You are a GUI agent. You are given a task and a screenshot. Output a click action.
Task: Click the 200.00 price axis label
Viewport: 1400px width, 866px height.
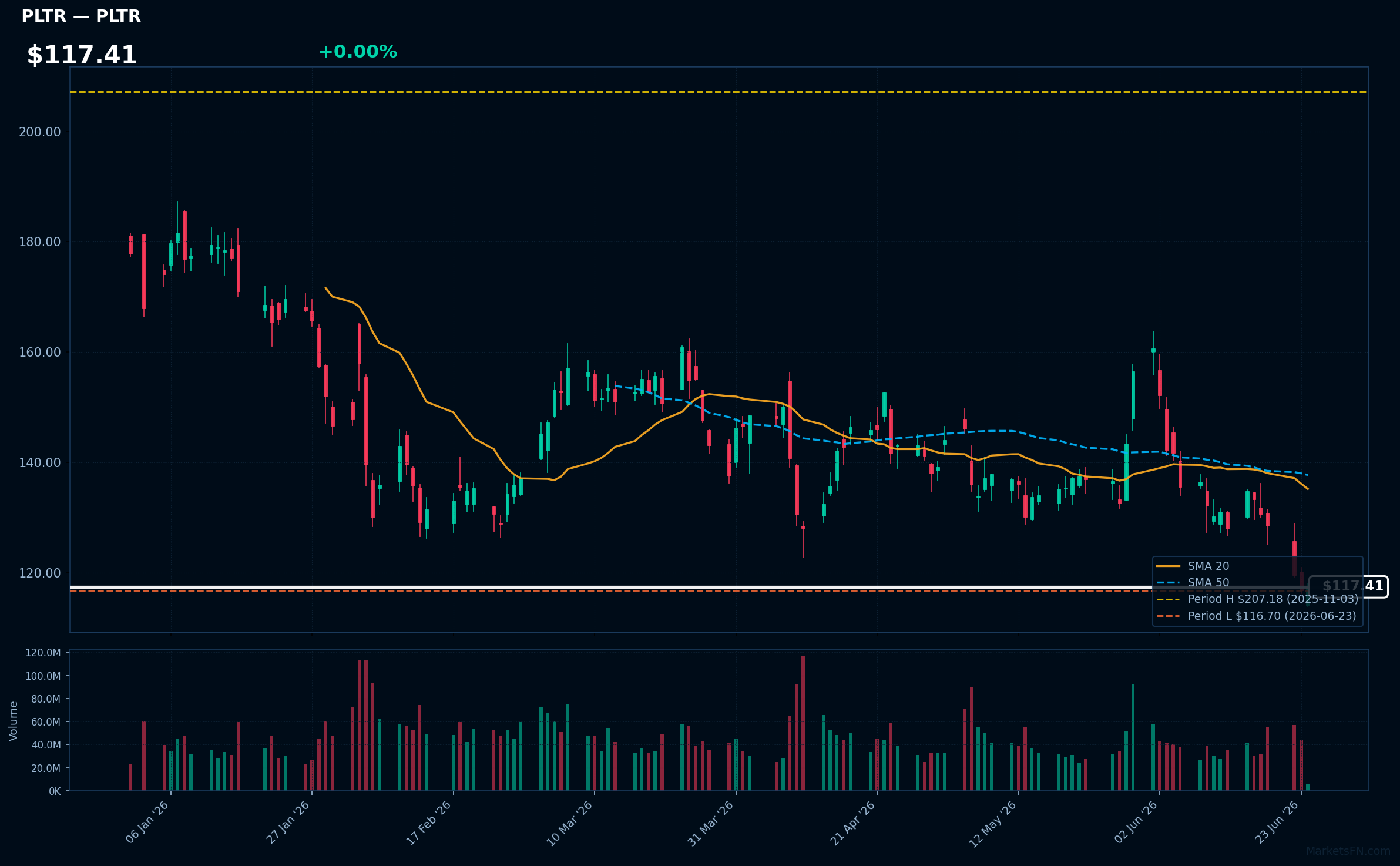[x=40, y=132]
